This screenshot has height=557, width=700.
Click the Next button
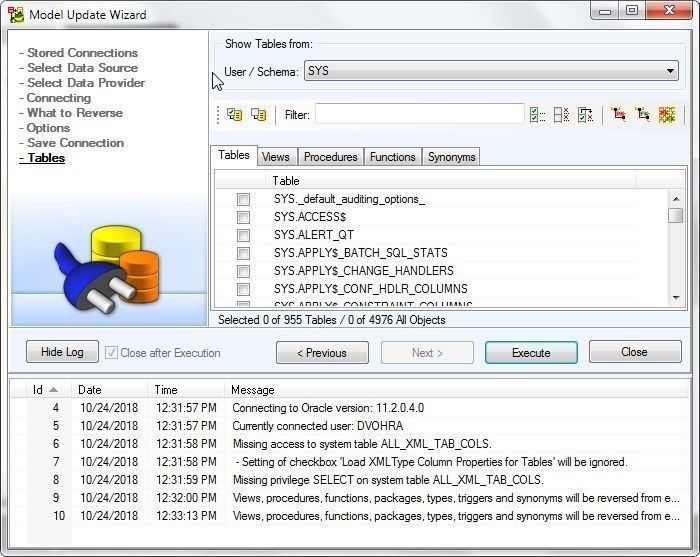(427, 353)
